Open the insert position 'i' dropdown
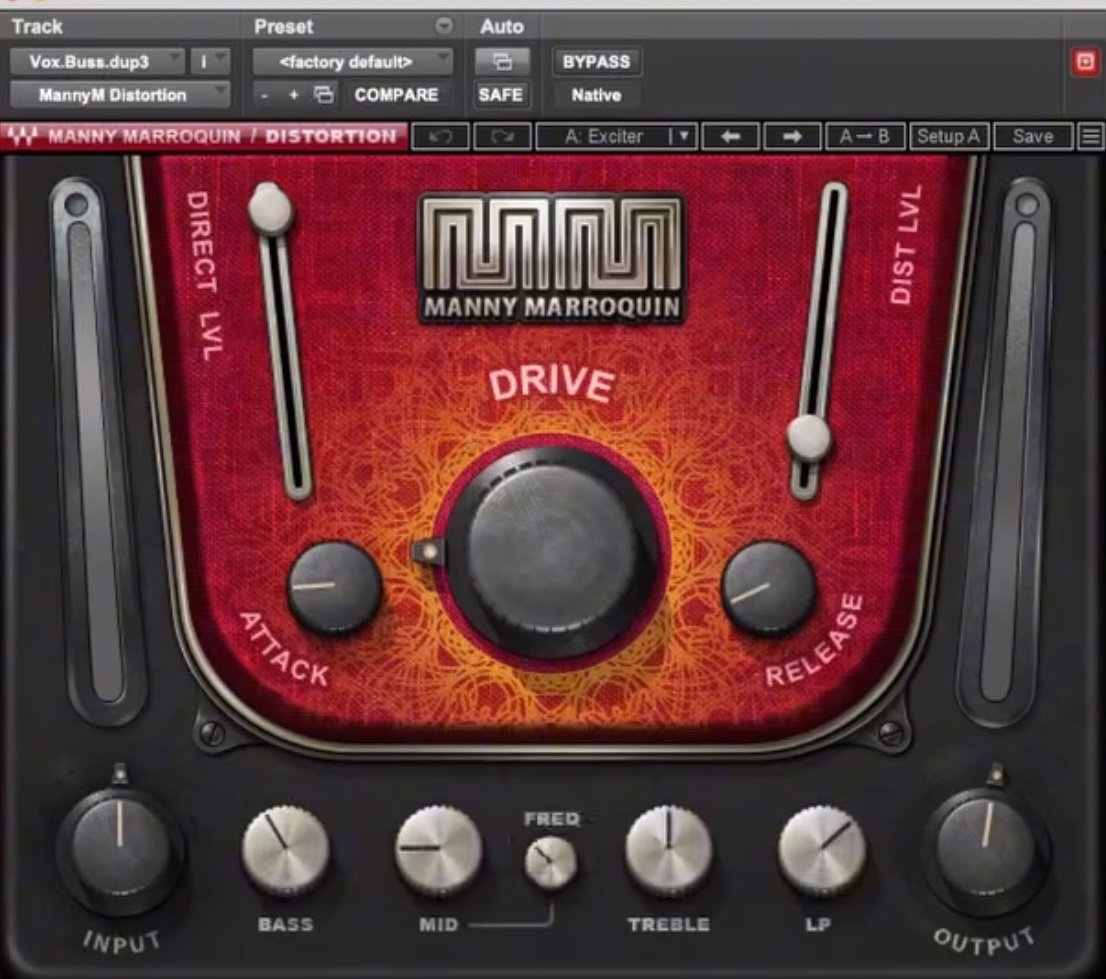The image size is (1106, 979). [210, 62]
